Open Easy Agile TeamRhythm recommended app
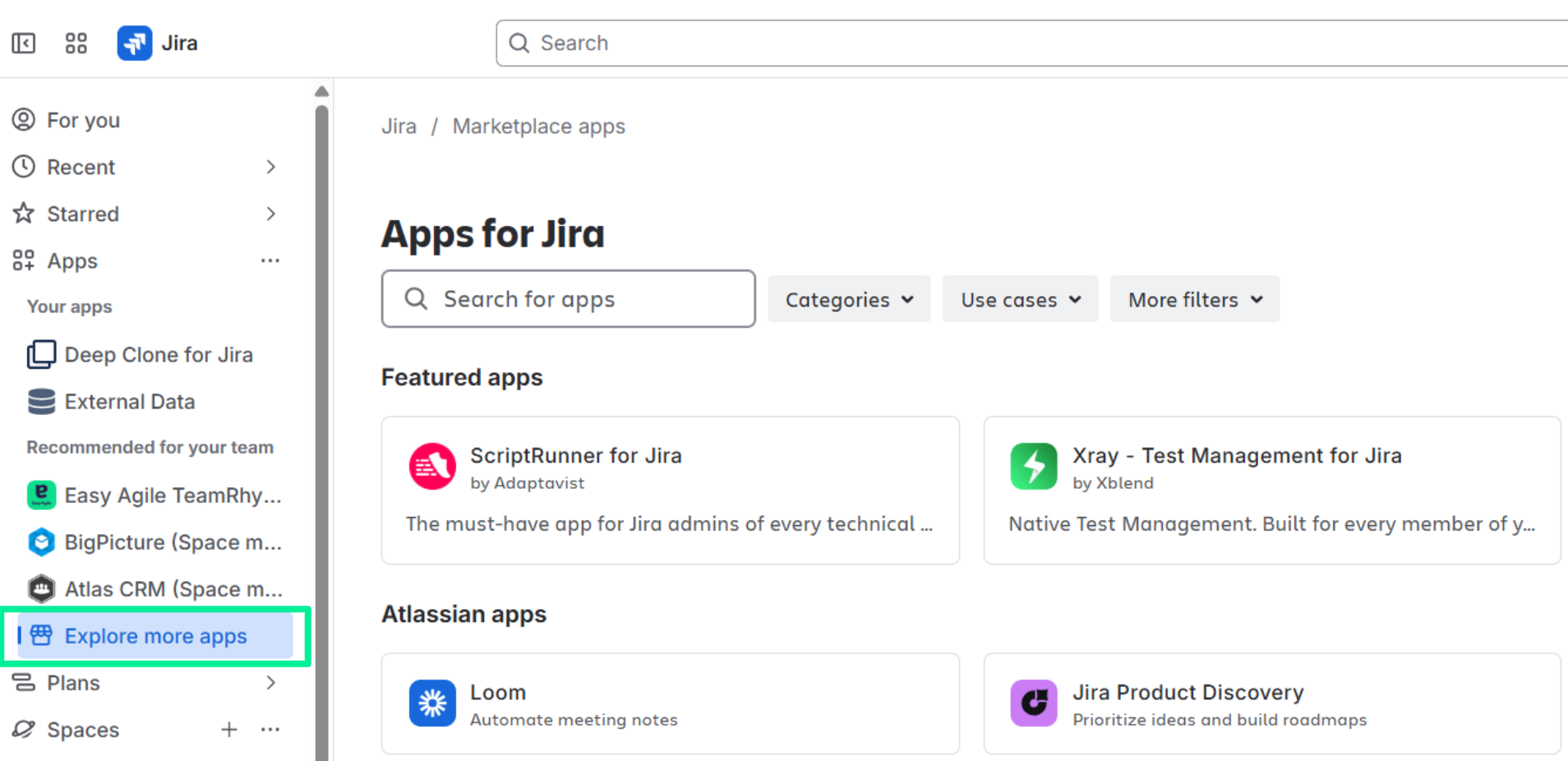 pyautogui.click(x=172, y=496)
